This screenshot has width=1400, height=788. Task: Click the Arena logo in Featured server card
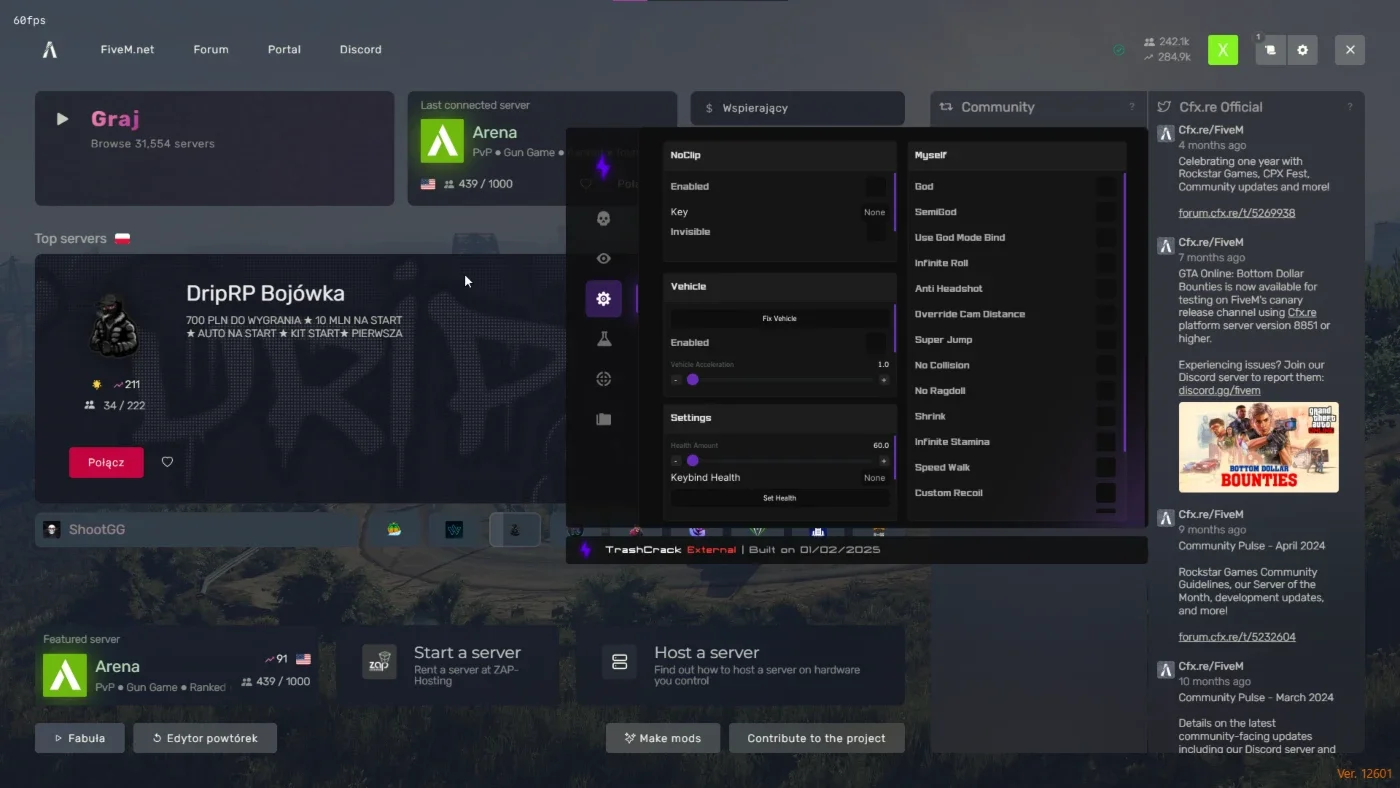pos(65,675)
